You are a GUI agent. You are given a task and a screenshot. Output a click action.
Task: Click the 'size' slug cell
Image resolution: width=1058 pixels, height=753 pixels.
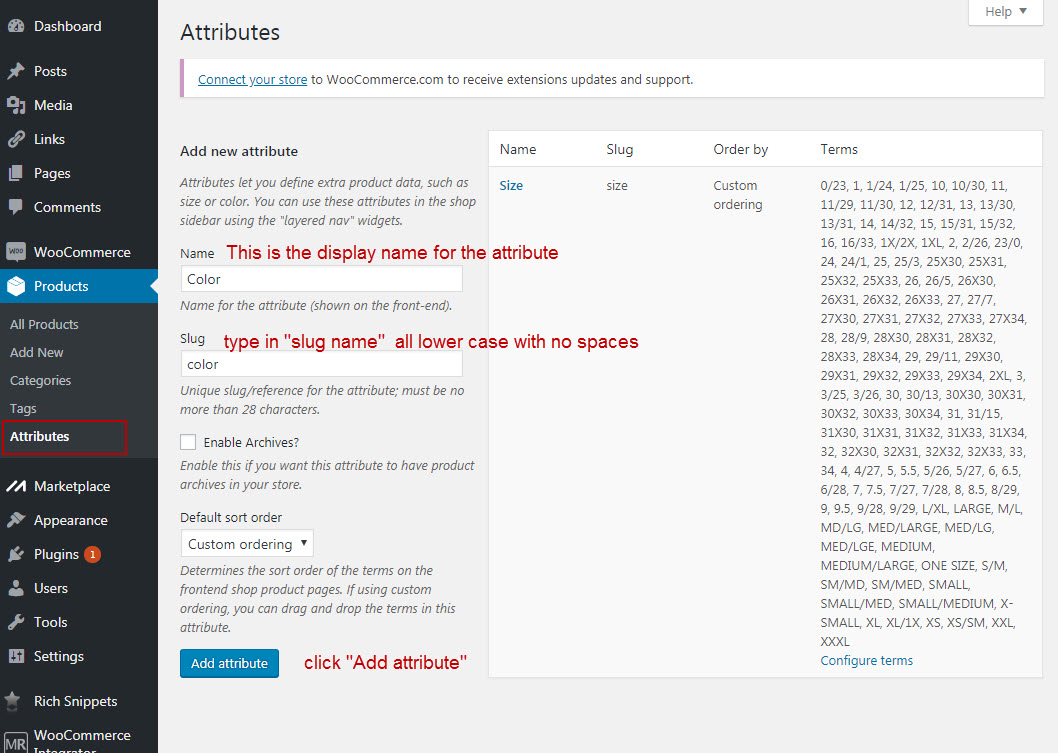[617, 186]
